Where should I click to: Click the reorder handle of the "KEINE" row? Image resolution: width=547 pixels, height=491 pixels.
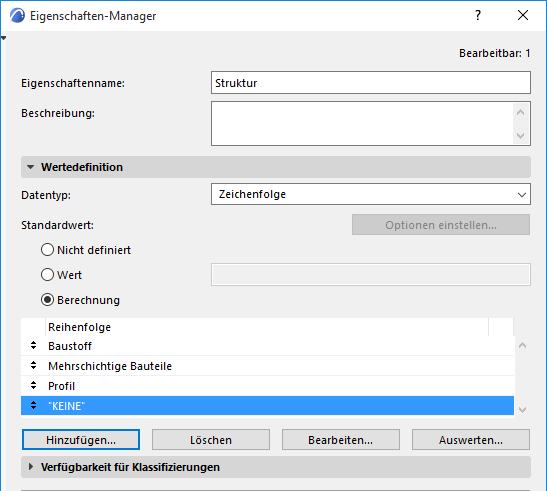tap(33, 405)
